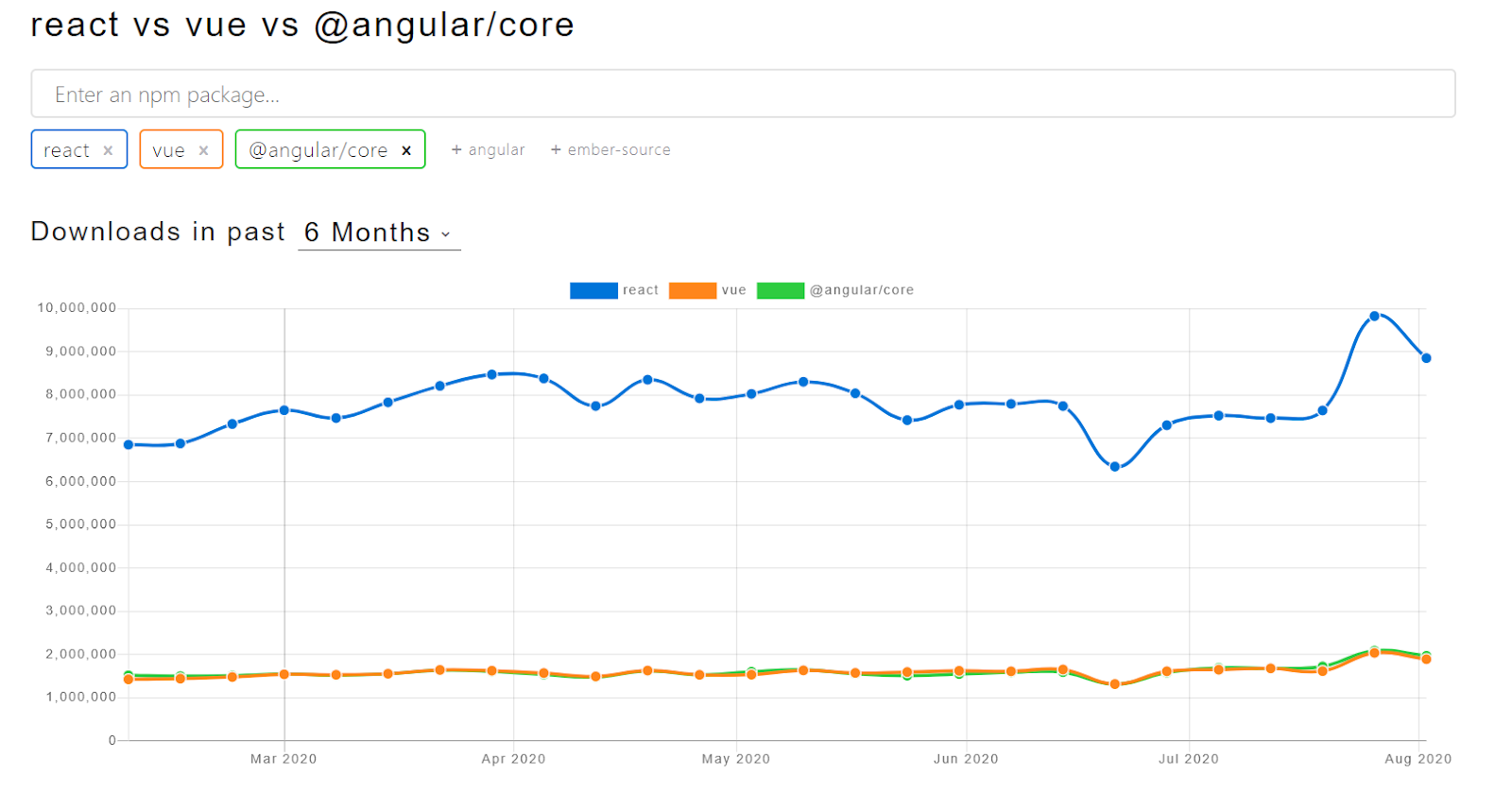Toggle the green @angular/core legend swatch
Screen dimensions: 1512x793
coord(781,290)
